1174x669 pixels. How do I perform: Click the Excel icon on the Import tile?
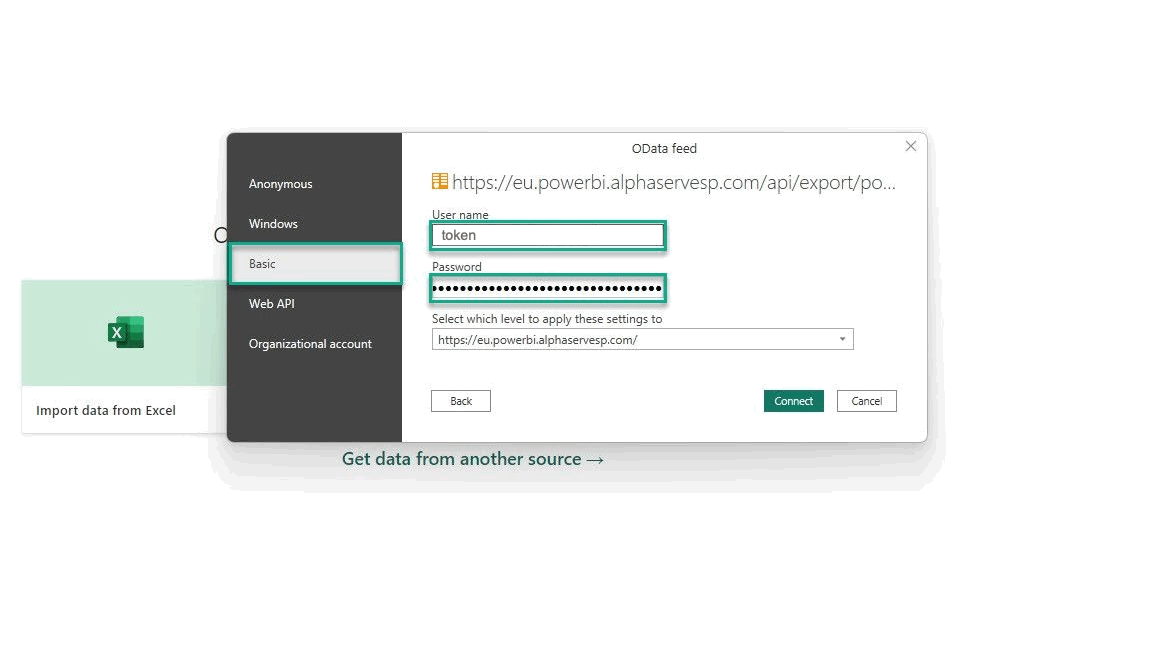[125, 332]
